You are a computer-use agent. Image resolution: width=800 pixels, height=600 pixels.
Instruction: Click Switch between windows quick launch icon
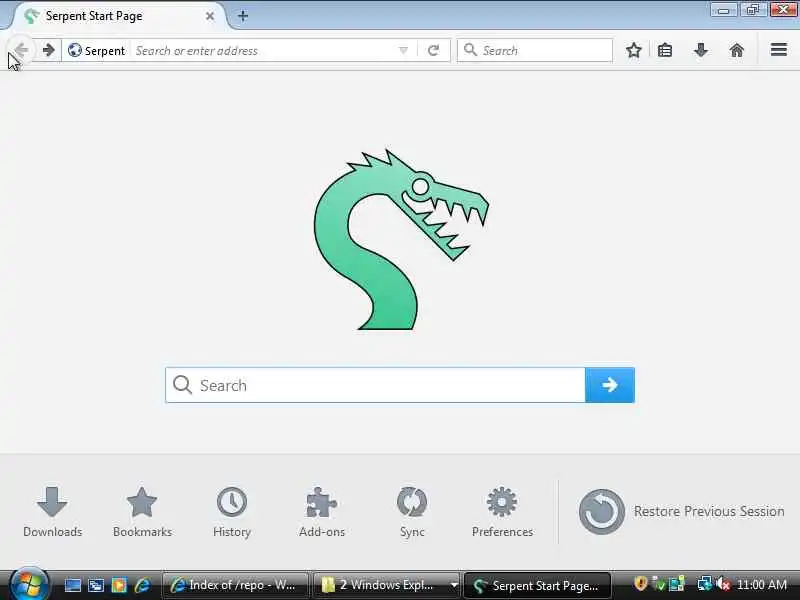[96, 585]
